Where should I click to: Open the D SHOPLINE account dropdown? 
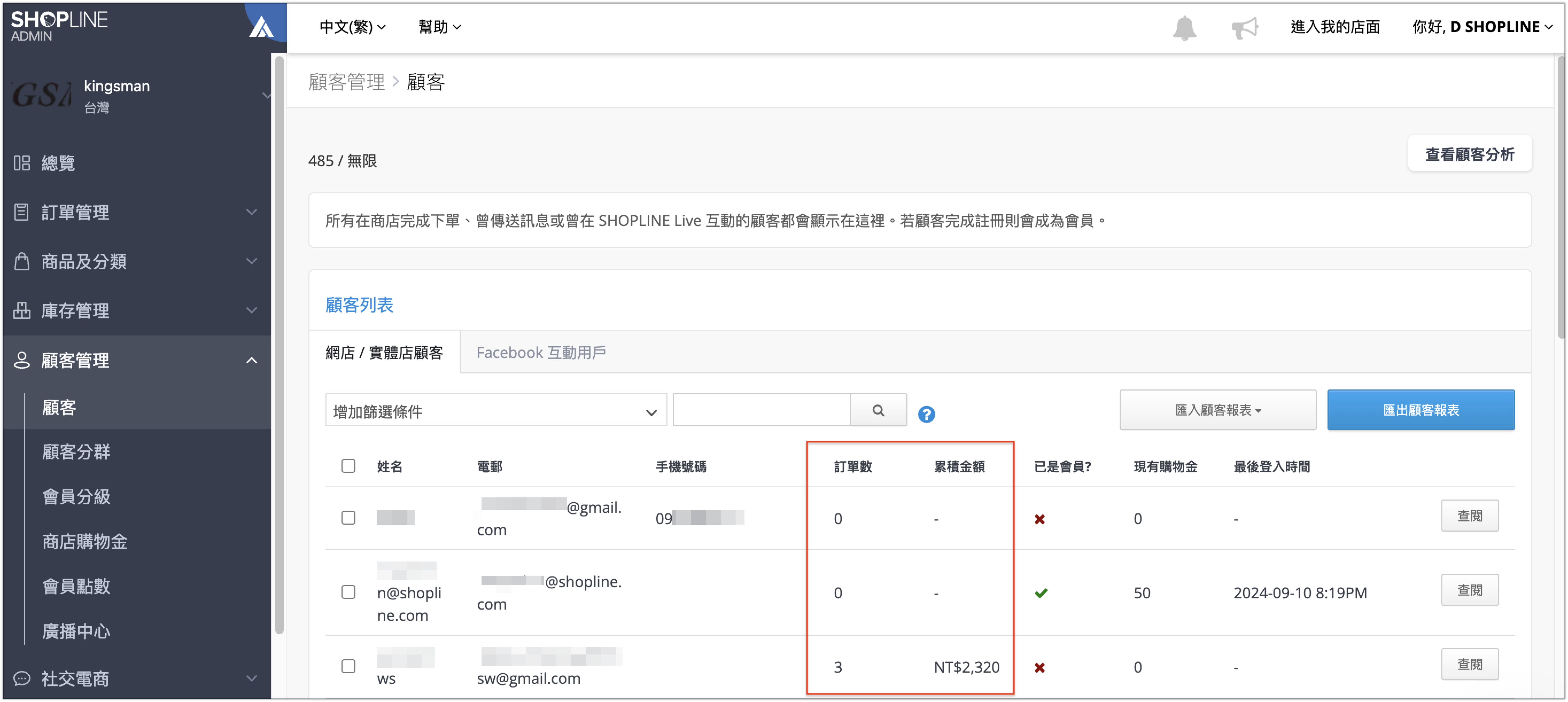click(1482, 27)
